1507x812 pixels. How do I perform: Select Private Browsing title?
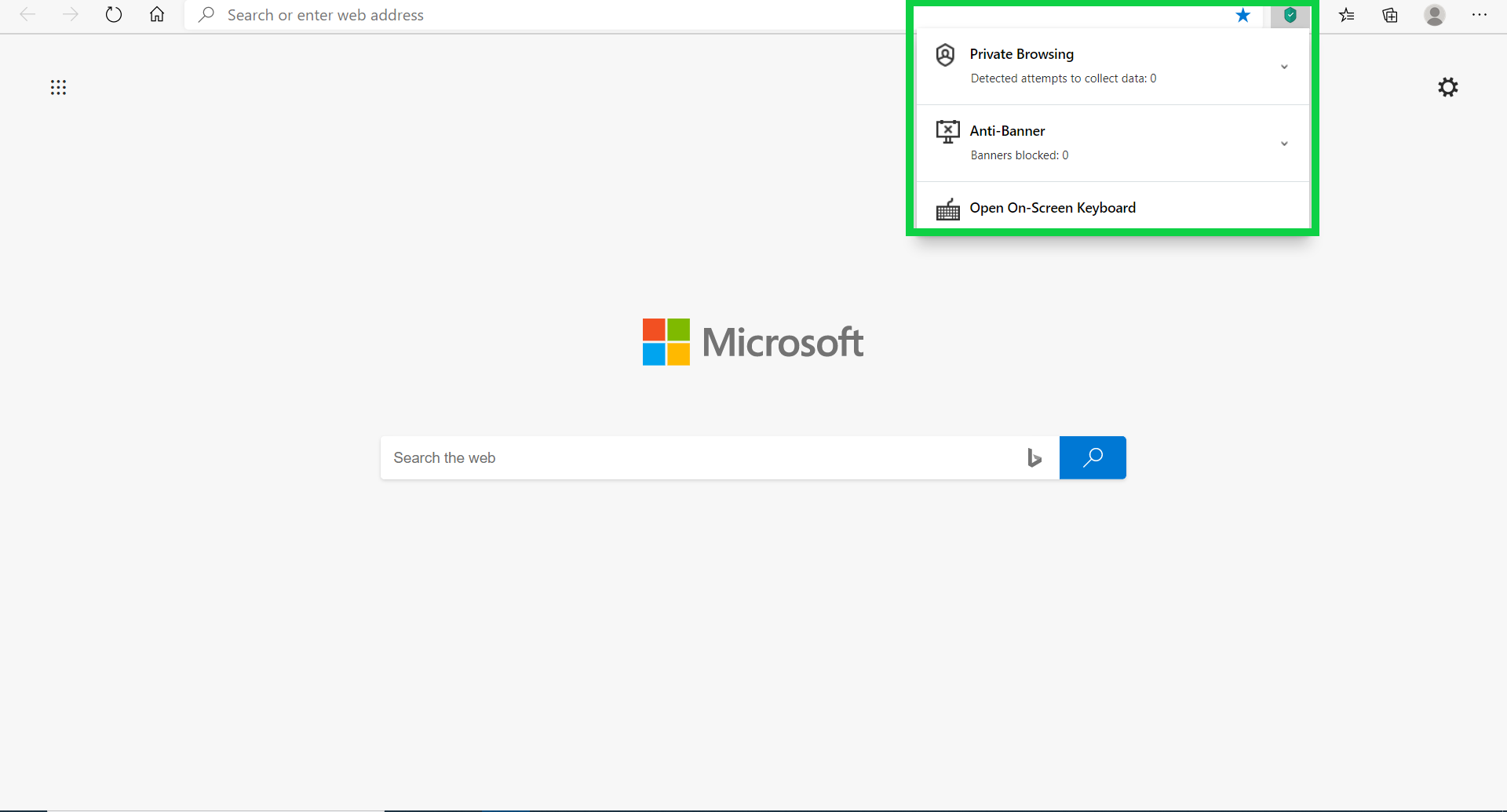pyautogui.click(x=1021, y=54)
